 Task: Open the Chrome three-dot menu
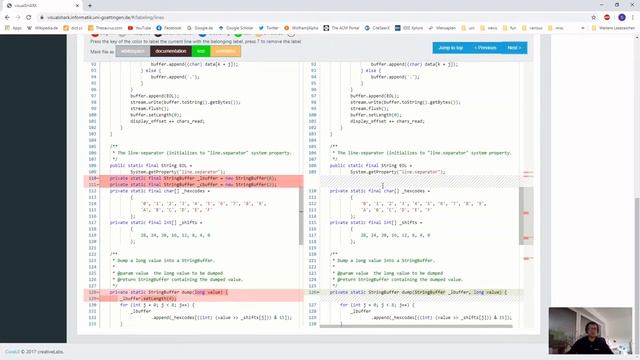pos(633,18)
